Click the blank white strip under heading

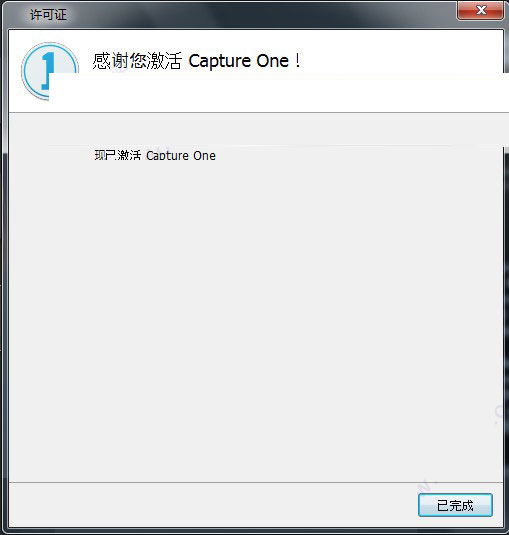tap(276, 93)
